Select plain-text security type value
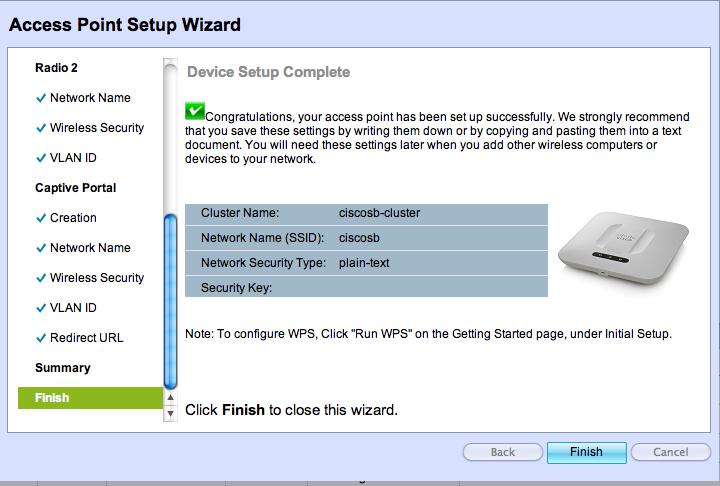This screenshot has height=486, width=720. point(364,263)
